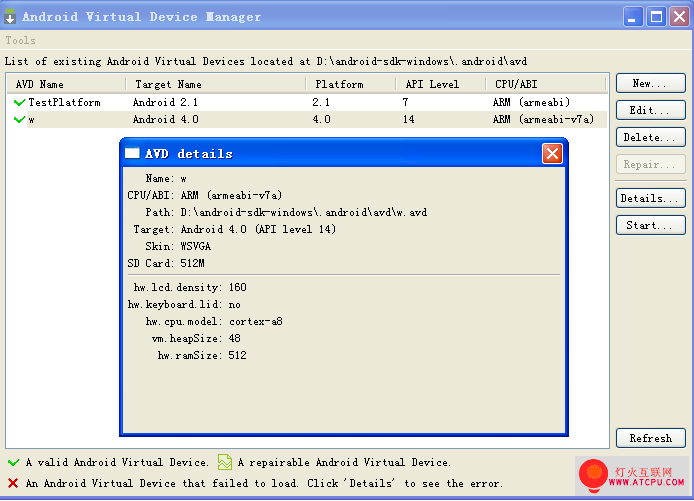Click green checkmark icon for AVD w
694x501 pixels.
click(x=19, y=119)
